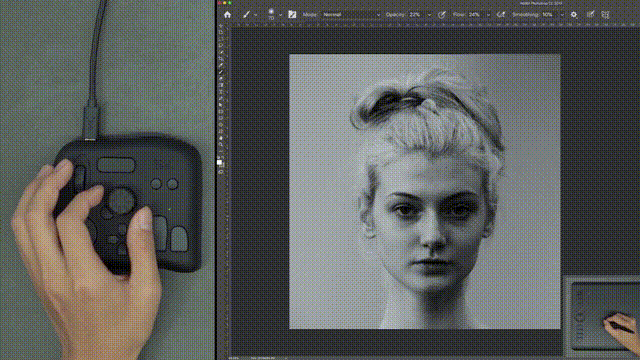Click the portrait photo on the canvas

click(x=424, y=191)
